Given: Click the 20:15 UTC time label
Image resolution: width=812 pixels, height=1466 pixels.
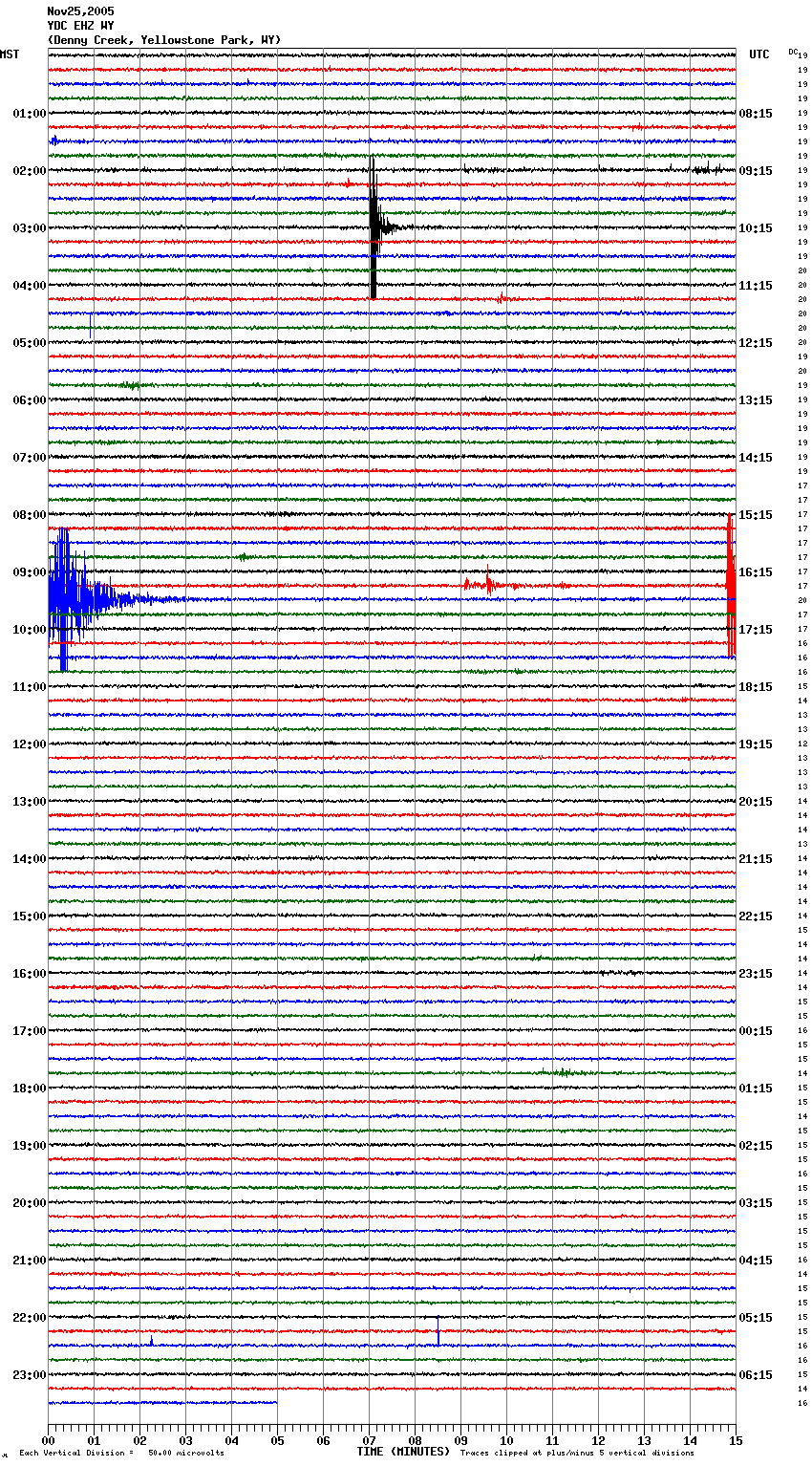Looking at the screenshot, I should [x=756, y=802].
